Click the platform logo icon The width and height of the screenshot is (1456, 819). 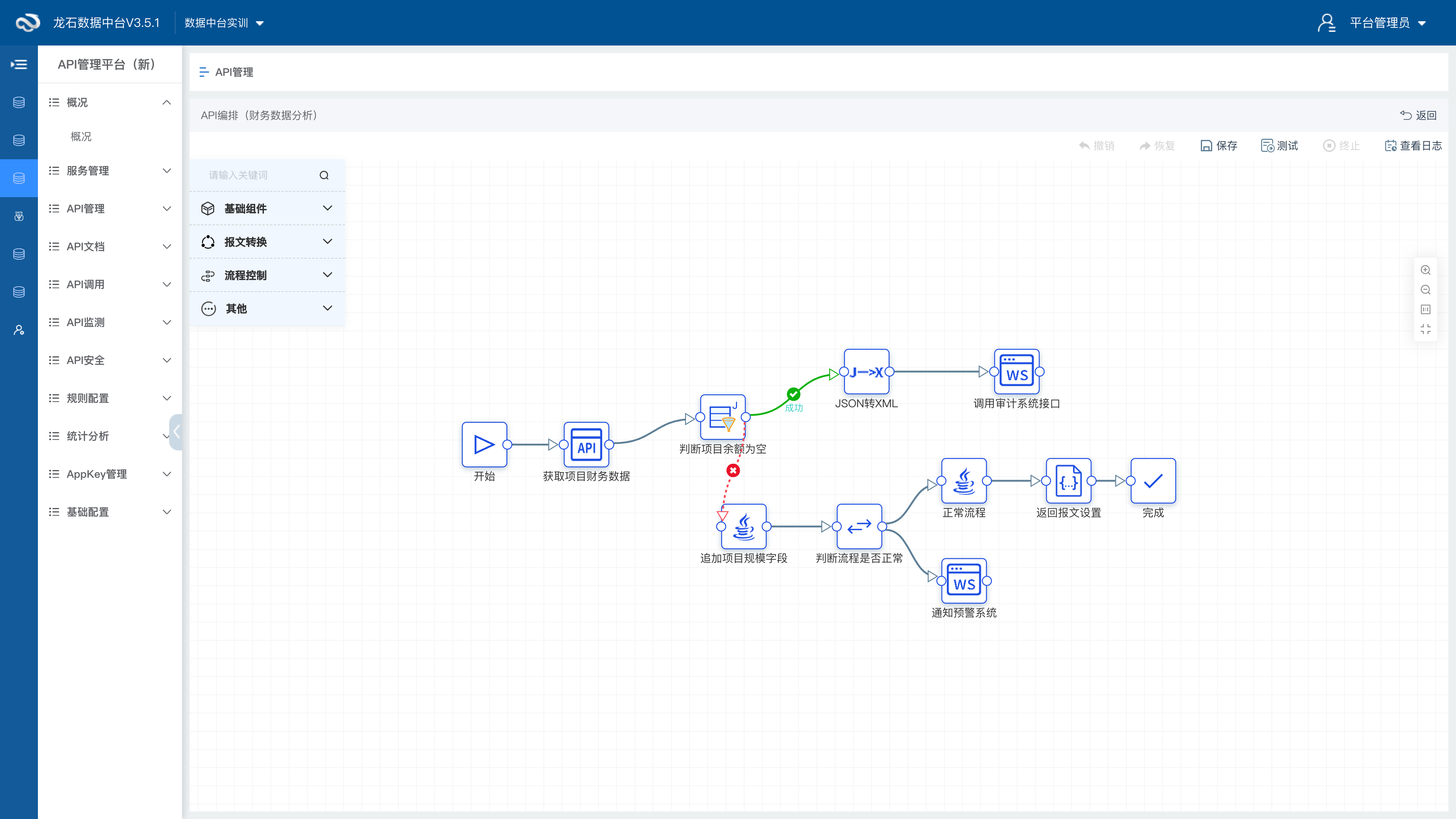(27, 23)
